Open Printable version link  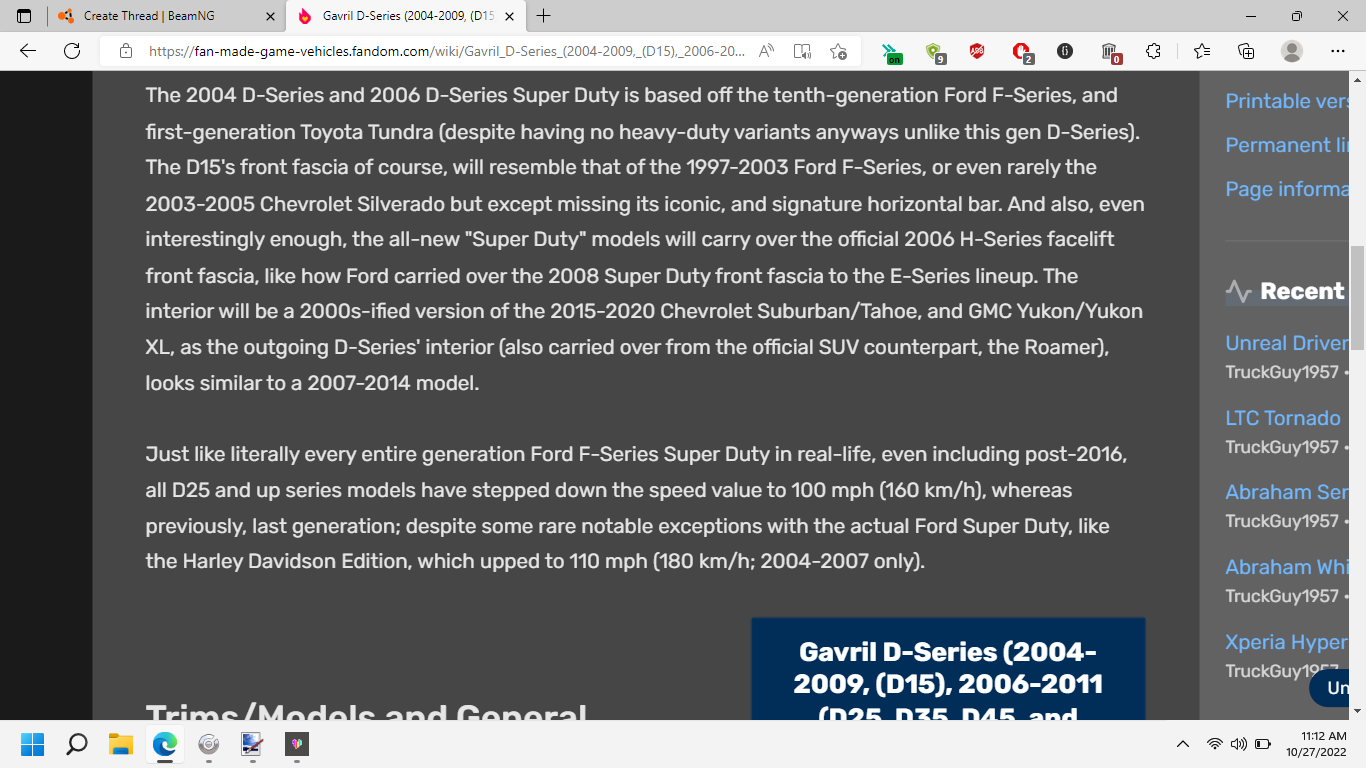pyautogui.click(x=1286, y=101)
